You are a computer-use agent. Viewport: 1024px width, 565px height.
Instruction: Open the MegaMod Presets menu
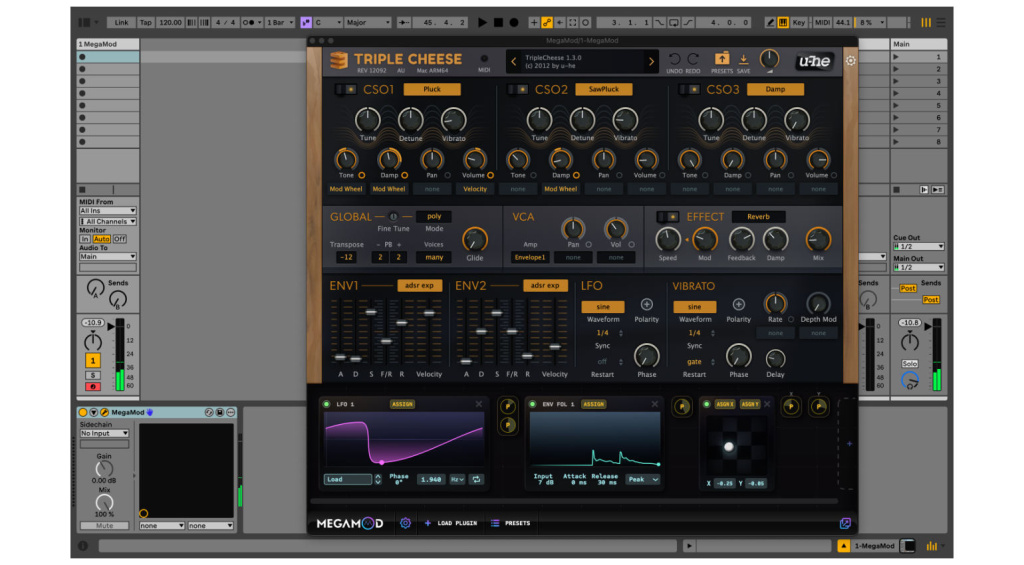pyautogui.click(x=511, y=523)
